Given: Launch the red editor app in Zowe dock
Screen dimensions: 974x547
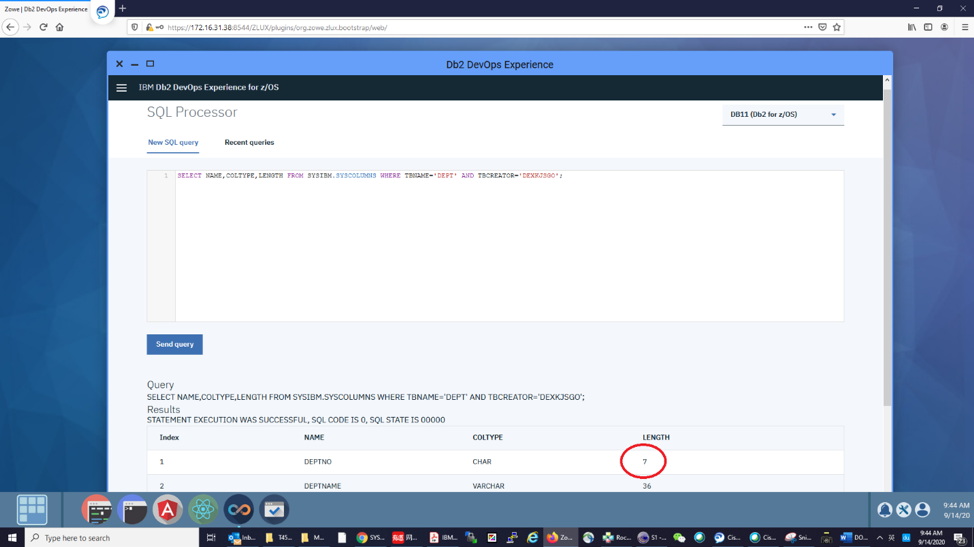Looking at the screenshot, I should coord(97,510).
